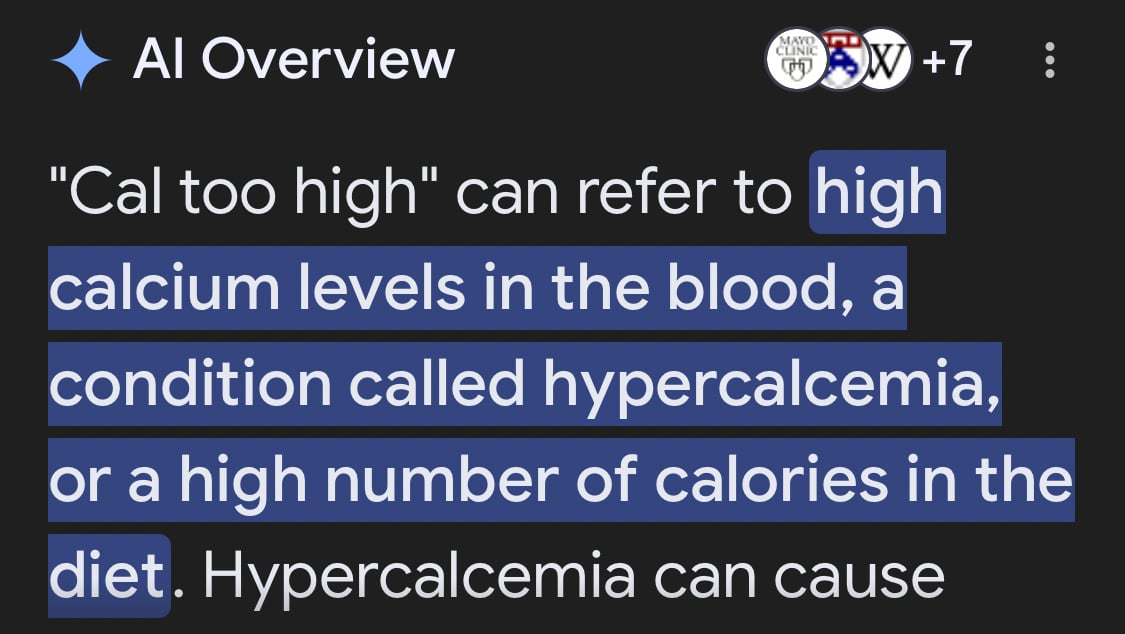Click the words "condition called" in highlight
Screen dimensions: 1125x634
coord(287,384)
